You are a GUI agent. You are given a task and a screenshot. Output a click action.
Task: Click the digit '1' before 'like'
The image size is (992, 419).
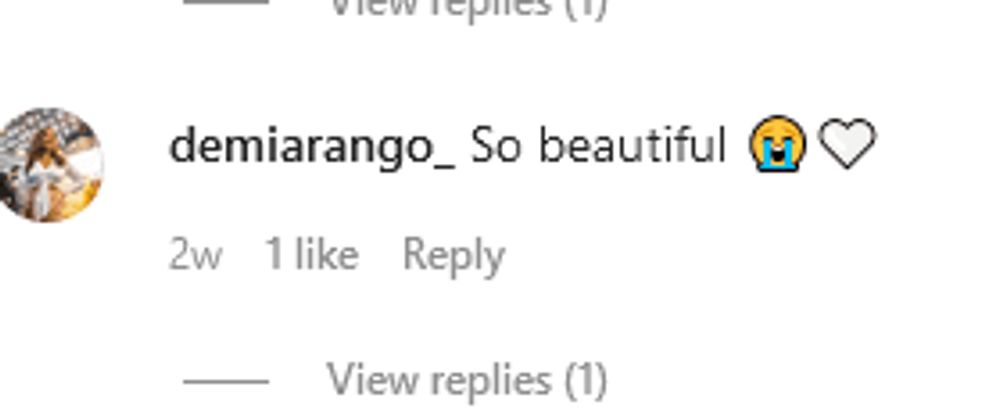pos(274,254)
